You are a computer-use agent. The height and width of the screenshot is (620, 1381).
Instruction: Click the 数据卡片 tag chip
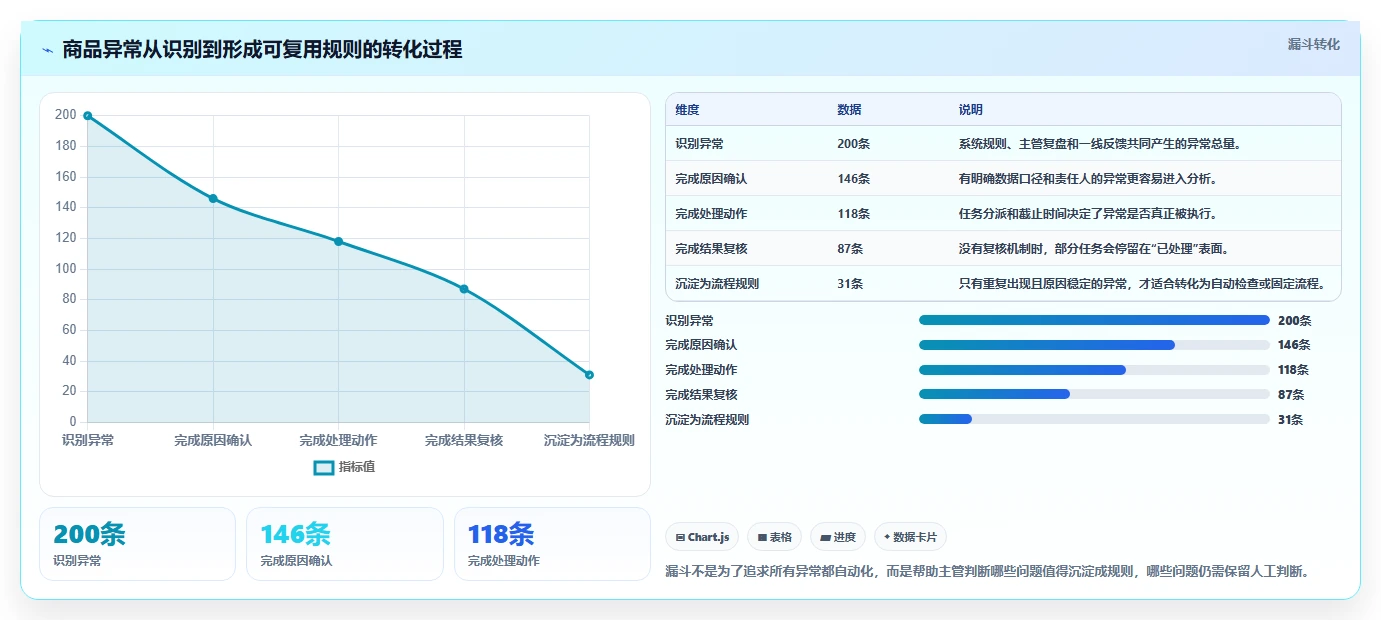[910, 537]
